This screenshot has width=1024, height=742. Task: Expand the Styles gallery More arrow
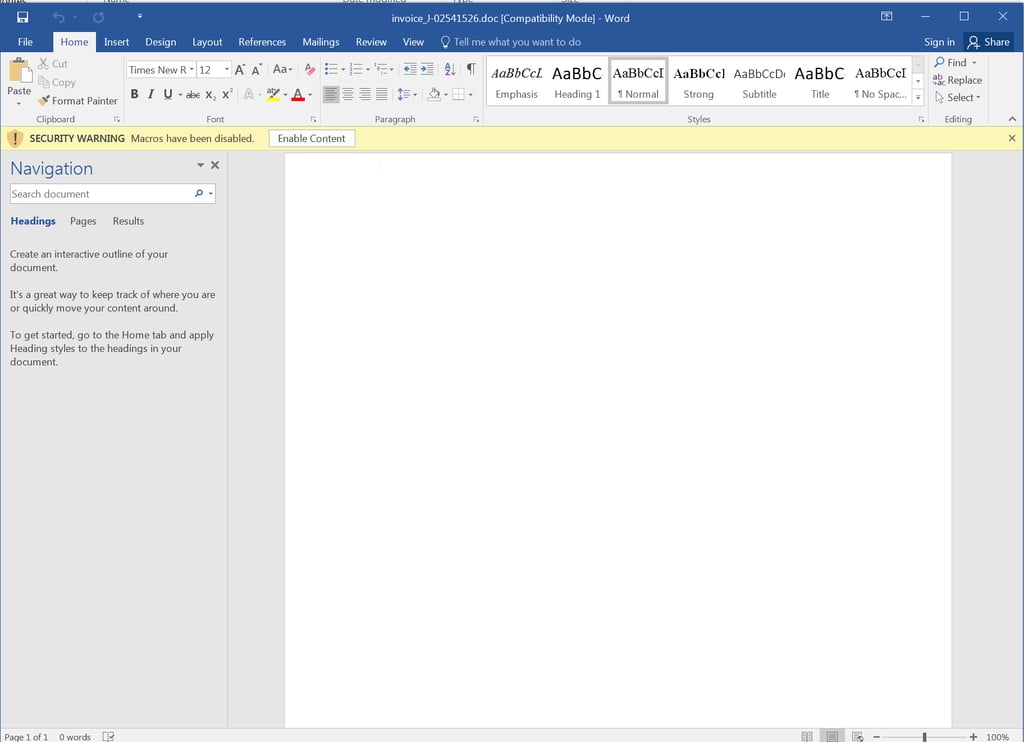918,98
